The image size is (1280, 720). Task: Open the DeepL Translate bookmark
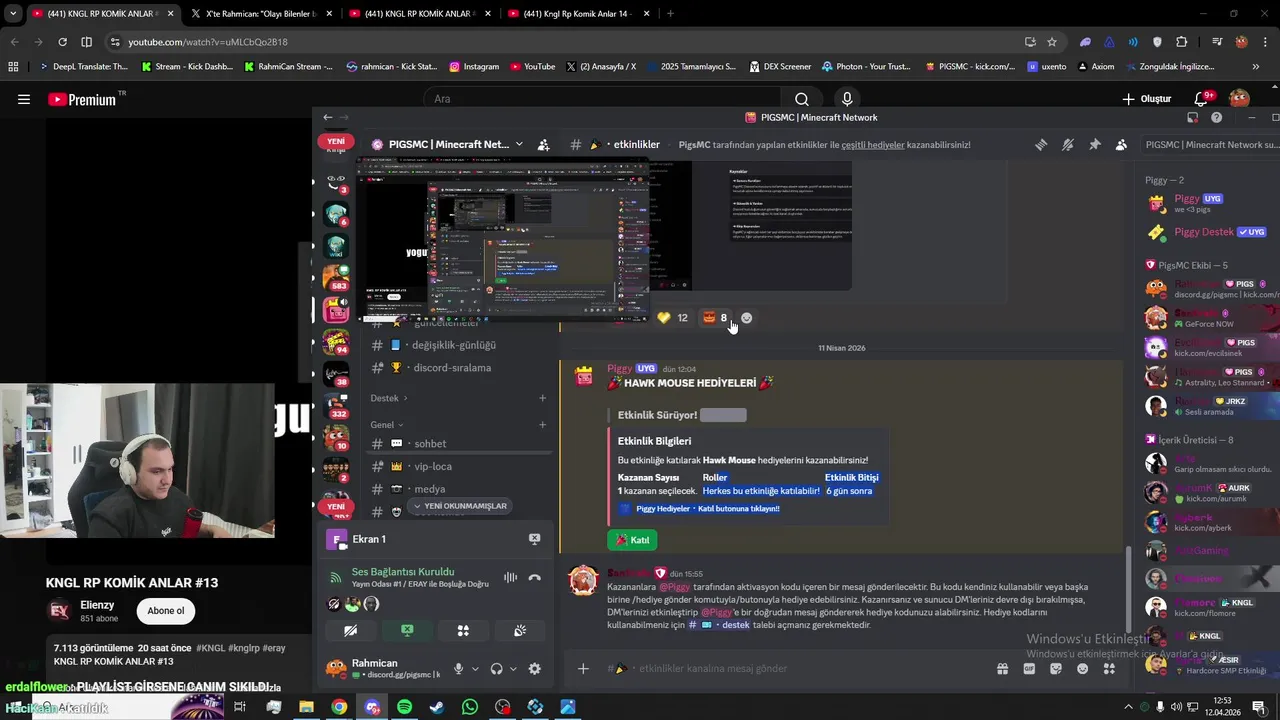click(84, 67)
